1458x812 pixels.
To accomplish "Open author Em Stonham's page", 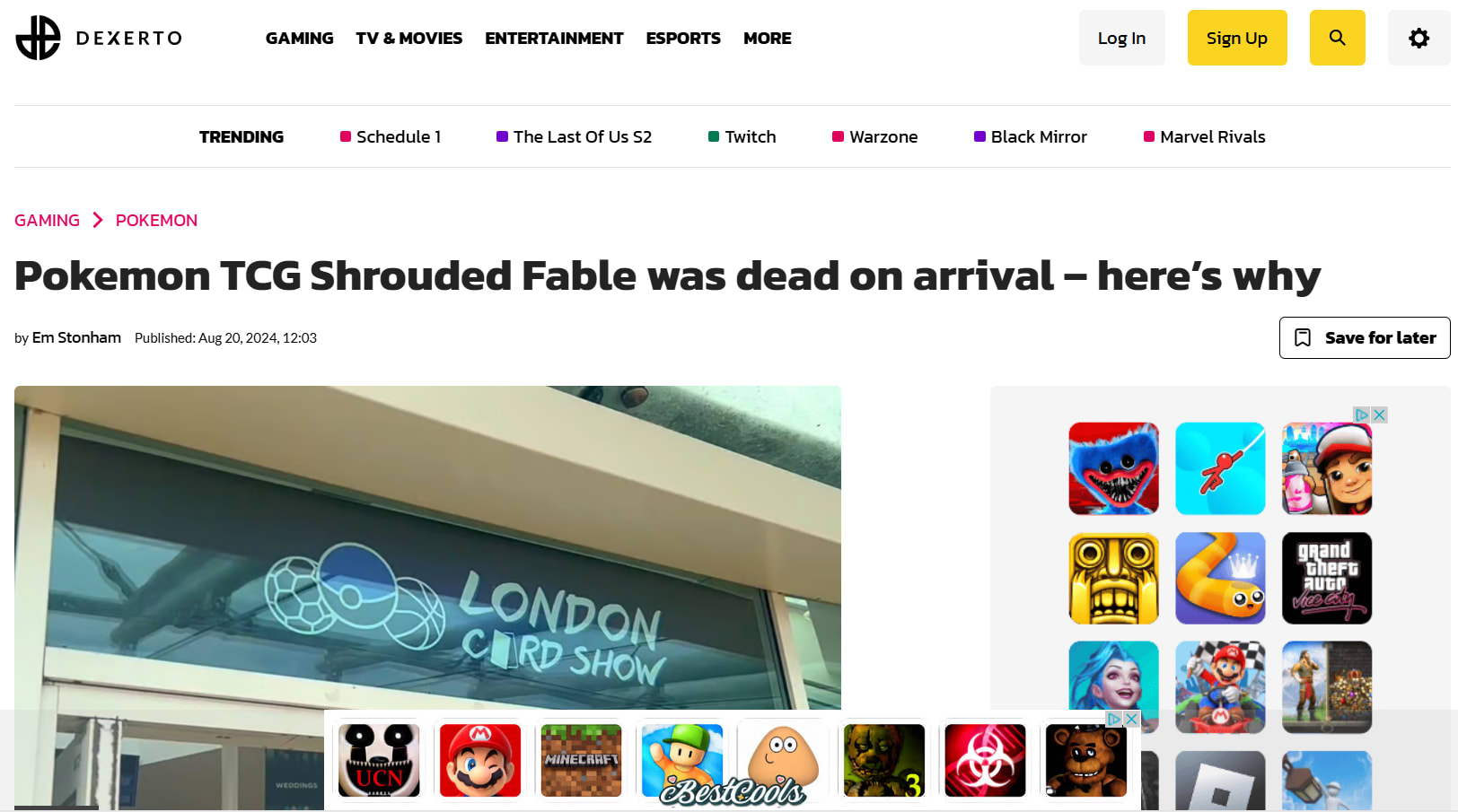I will [x=76, y=337].
